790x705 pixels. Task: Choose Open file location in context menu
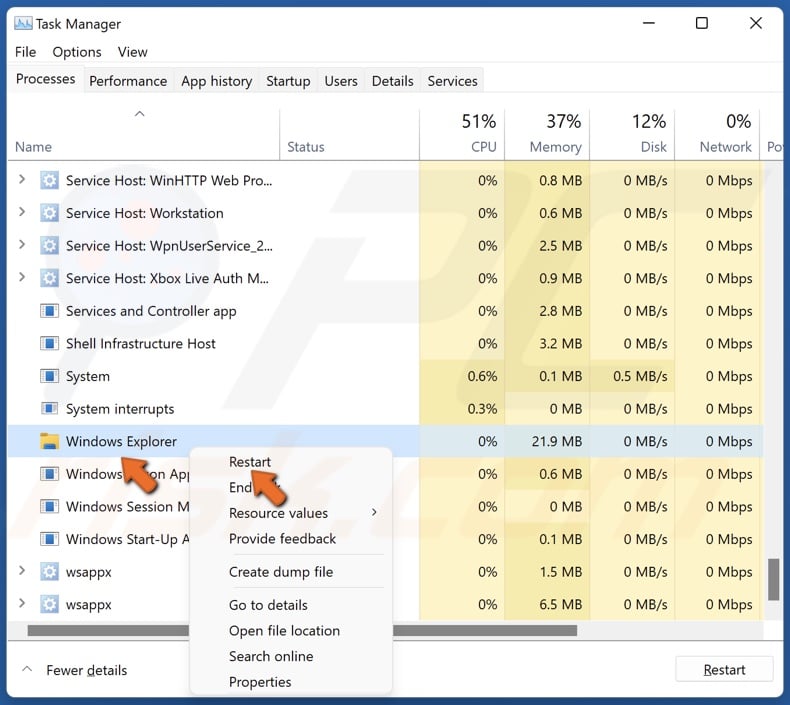[x=284, y=630]
